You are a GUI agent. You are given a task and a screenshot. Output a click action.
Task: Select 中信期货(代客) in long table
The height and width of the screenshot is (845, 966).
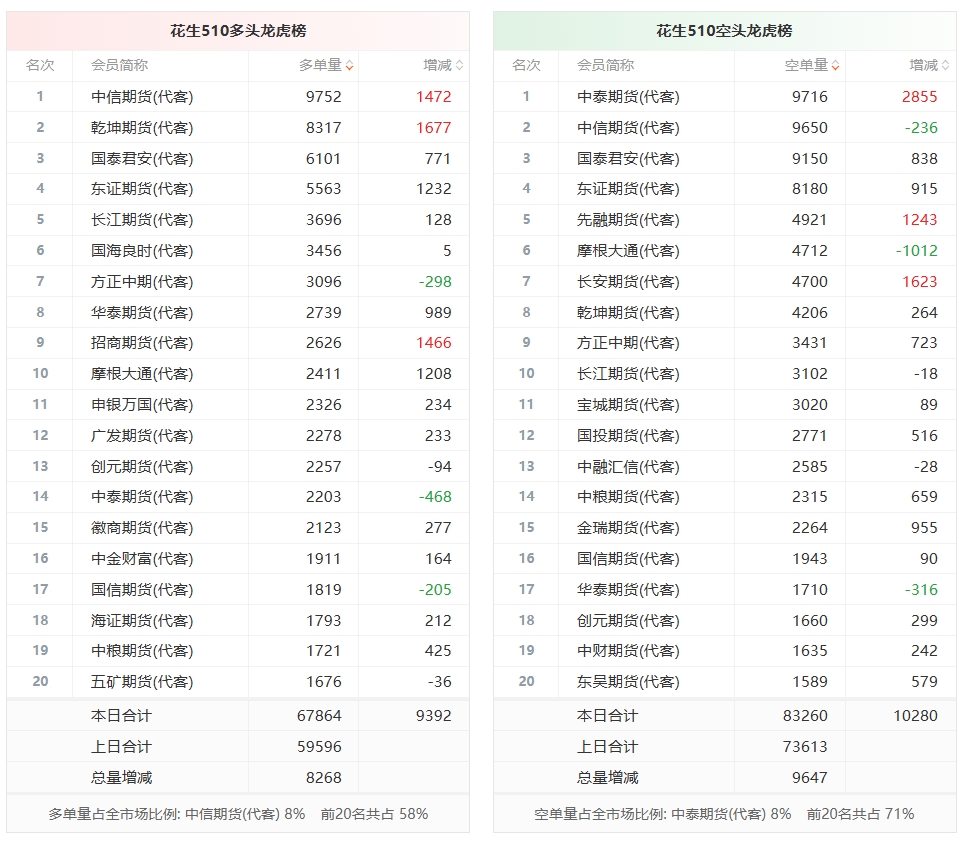click(142, 97)
